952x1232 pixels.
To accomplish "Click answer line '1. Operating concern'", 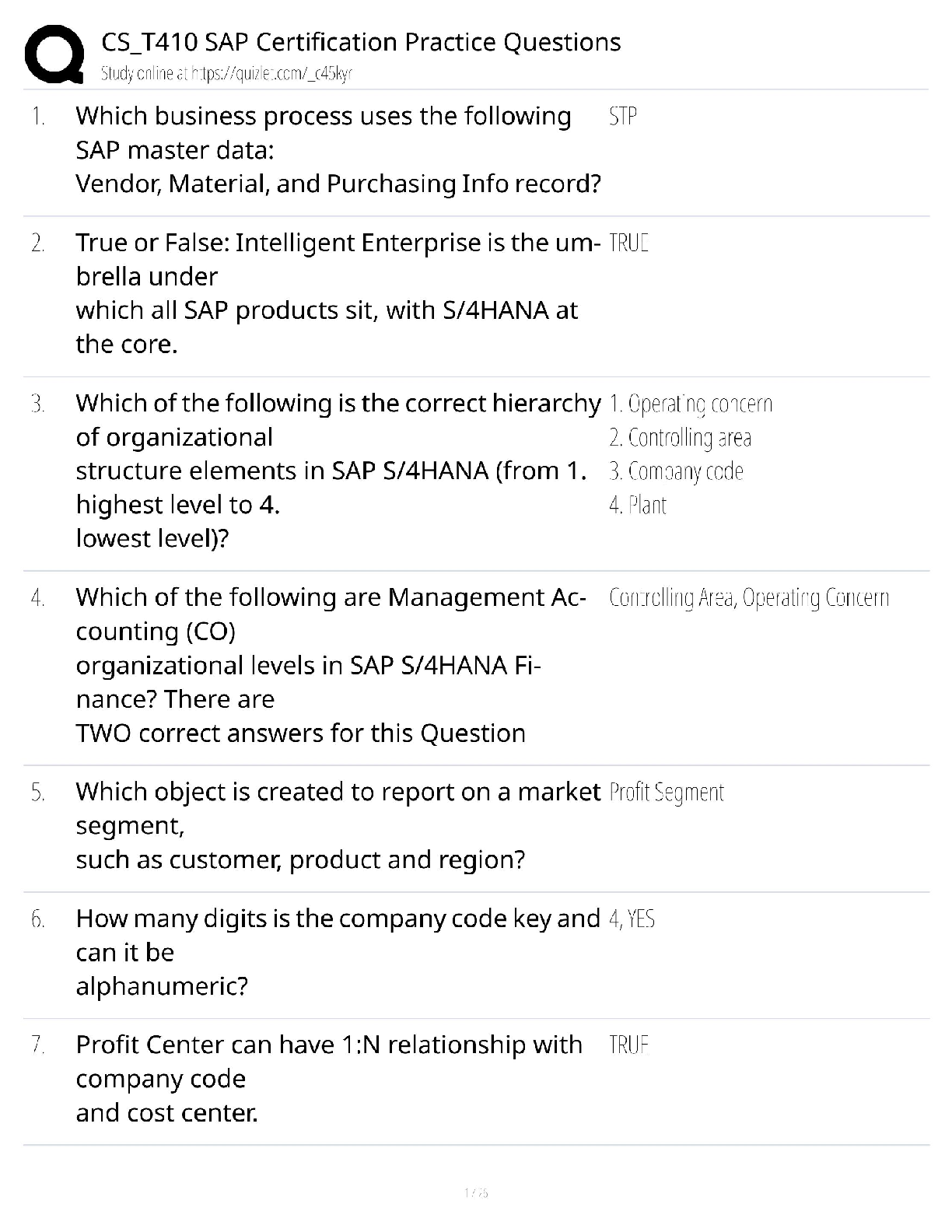I will (x=691, y=404).
